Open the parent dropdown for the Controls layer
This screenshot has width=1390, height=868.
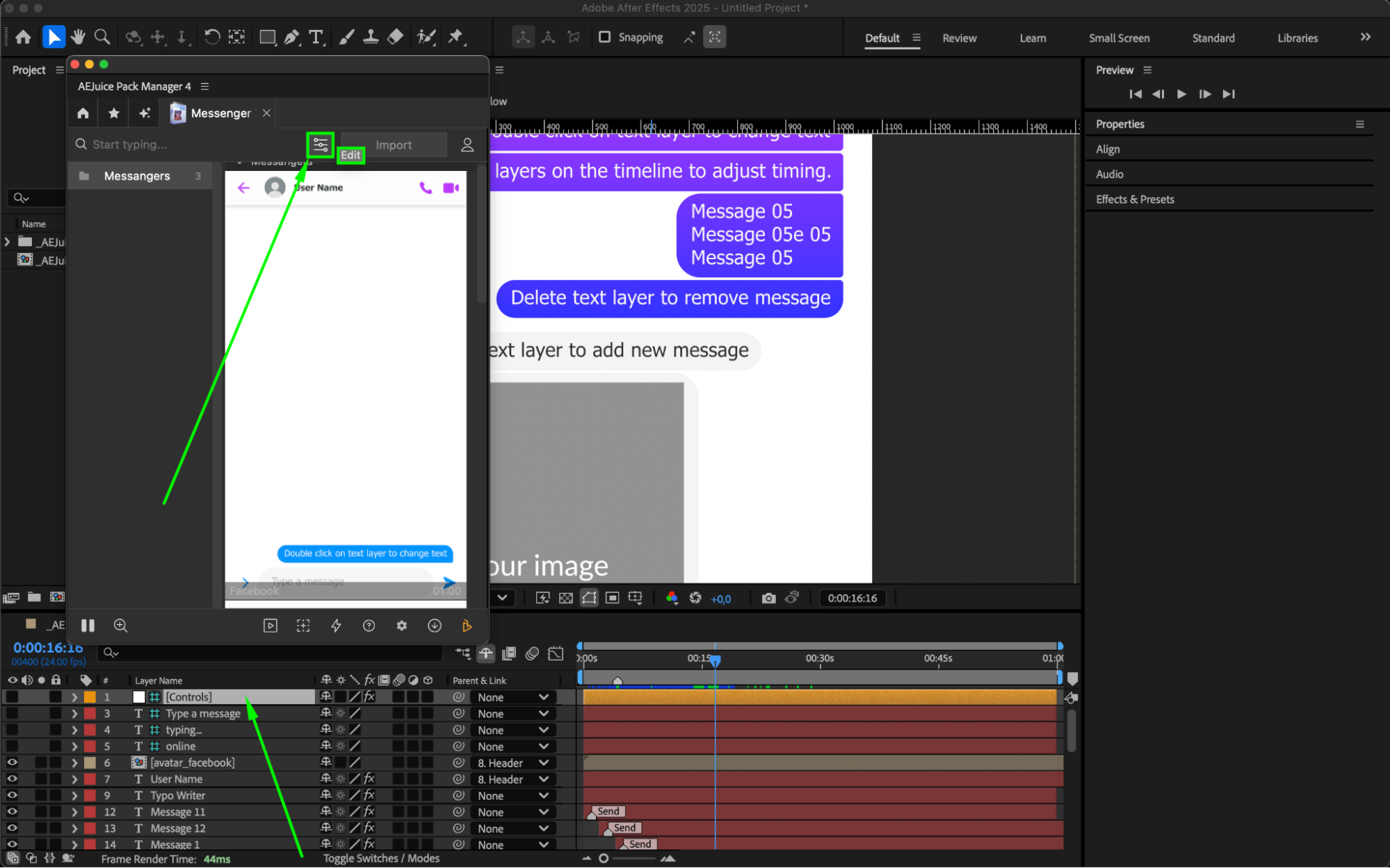513,697
